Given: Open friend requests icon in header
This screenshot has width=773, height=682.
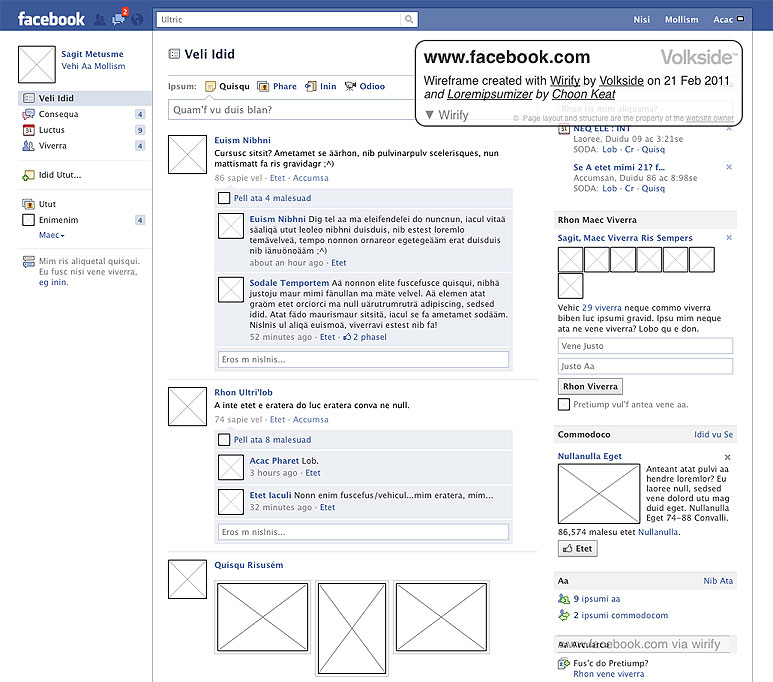Looking at the screenshot, I should 100,20.
